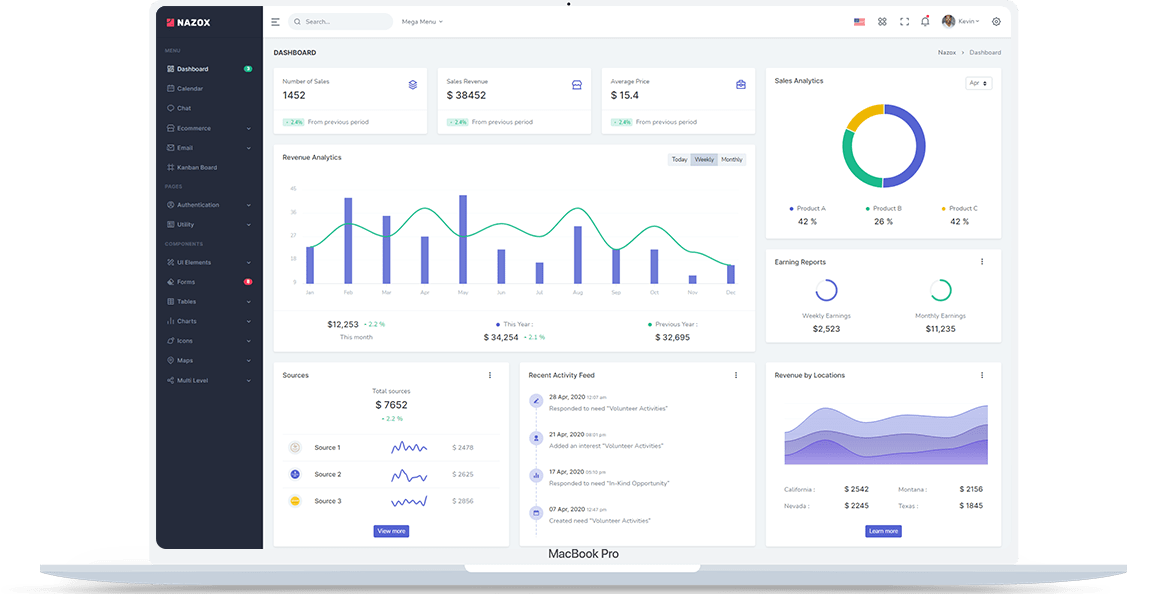
Task: Click the Learn more button
Action: pos(883,531)
